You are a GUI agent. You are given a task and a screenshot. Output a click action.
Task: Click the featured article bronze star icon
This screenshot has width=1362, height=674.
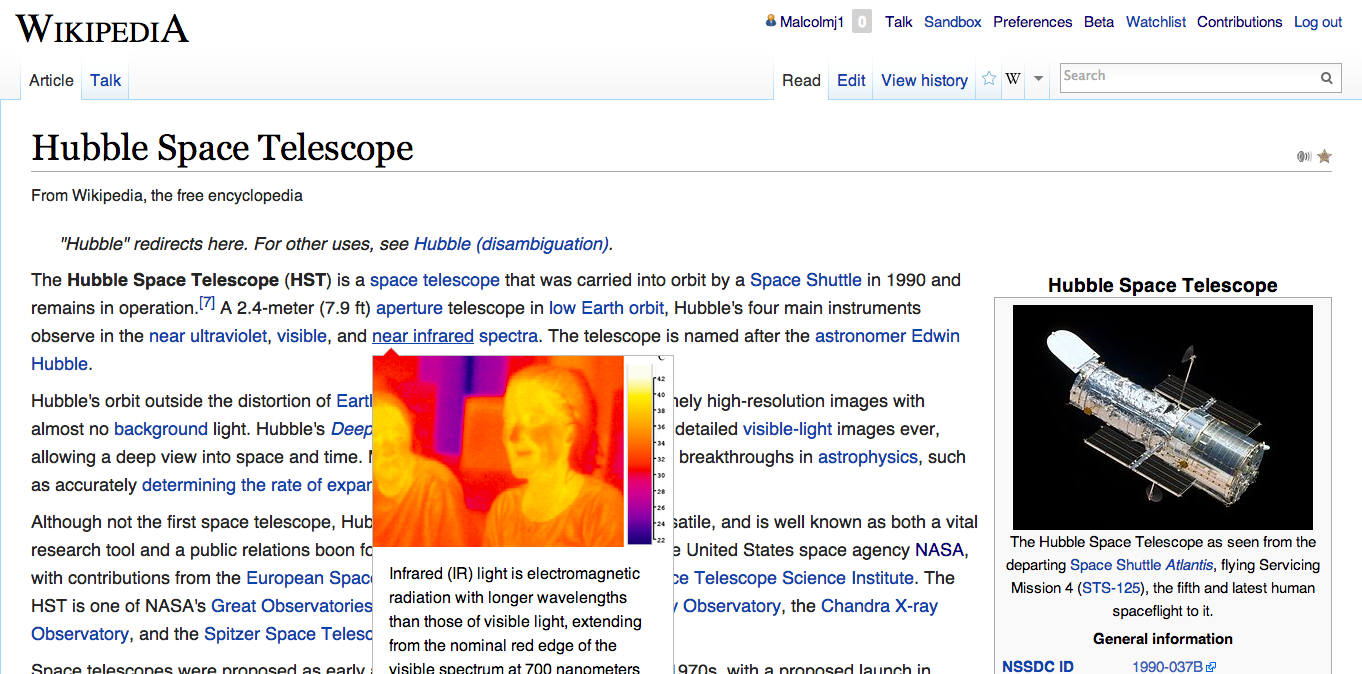click(1324, 156)
